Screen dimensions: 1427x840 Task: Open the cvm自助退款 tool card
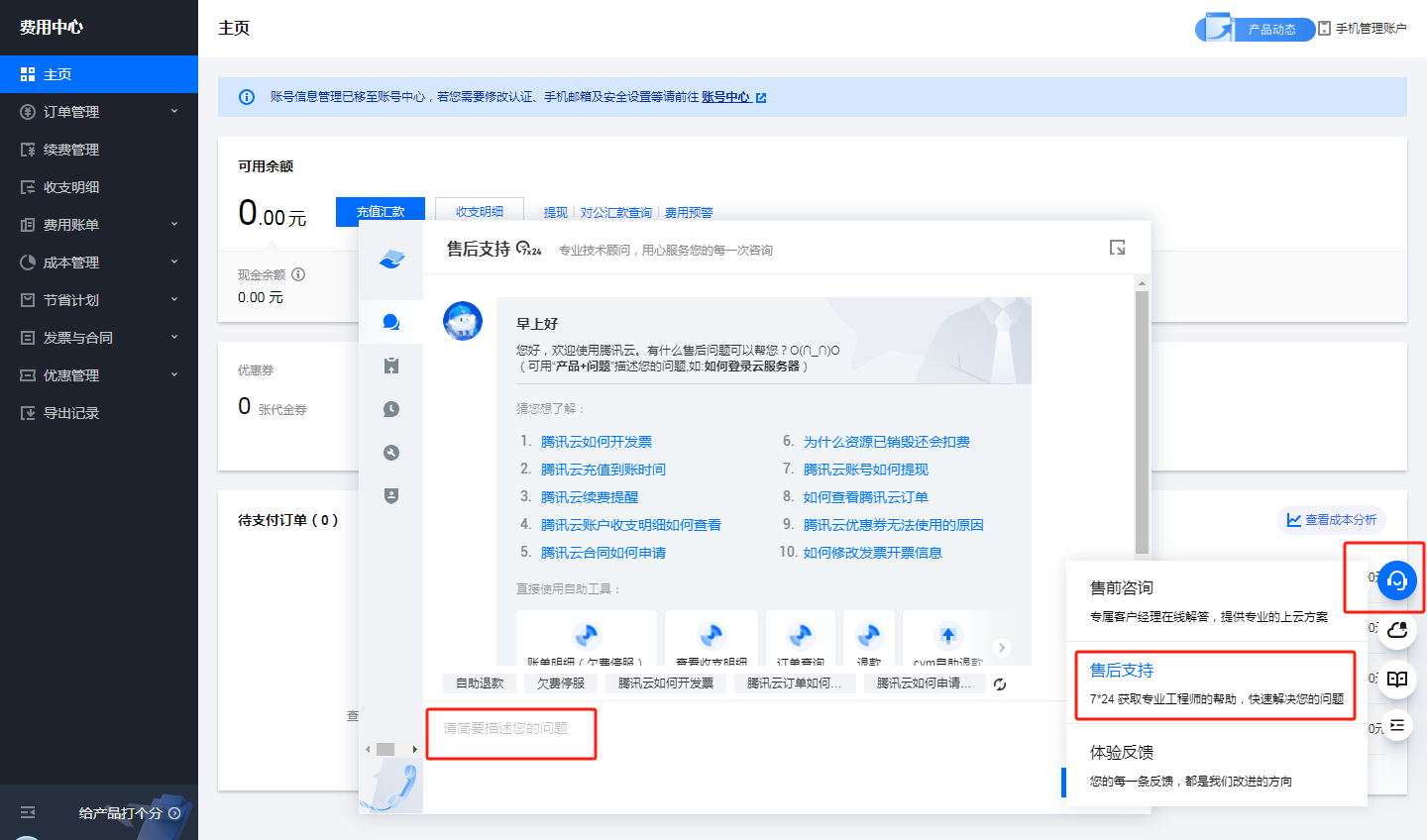(x=948, y=638)
